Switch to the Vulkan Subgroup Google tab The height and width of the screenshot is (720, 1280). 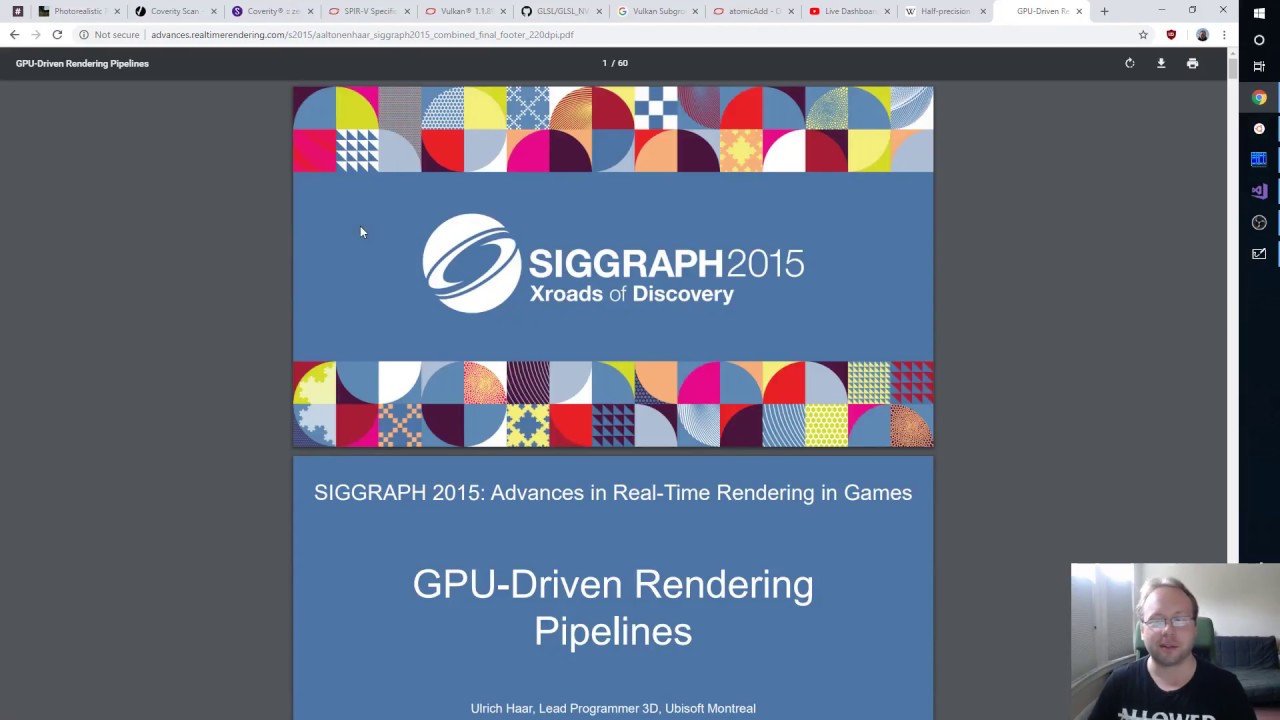coord(657,11)
